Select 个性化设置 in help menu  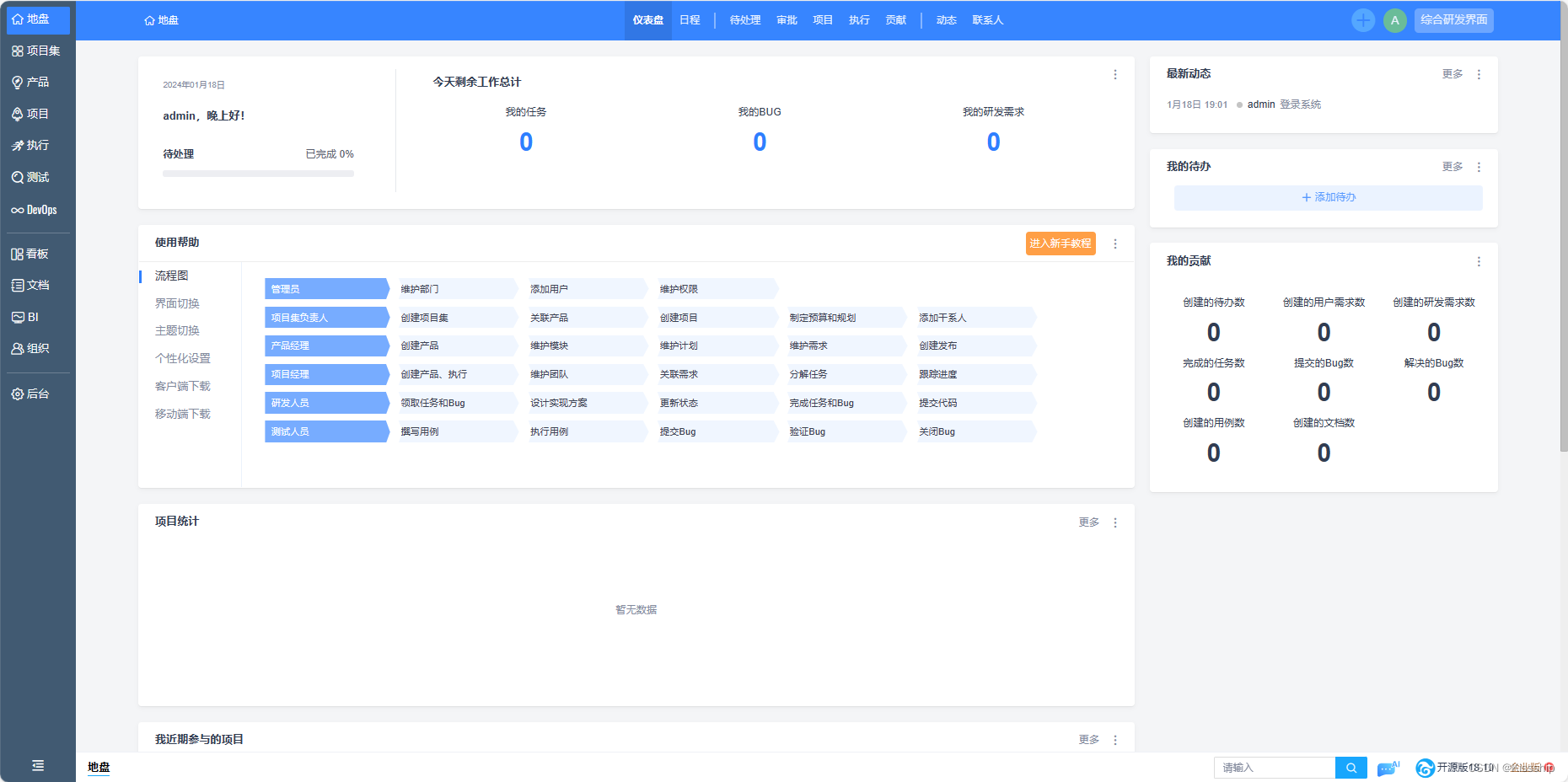(x=183, y=358)
